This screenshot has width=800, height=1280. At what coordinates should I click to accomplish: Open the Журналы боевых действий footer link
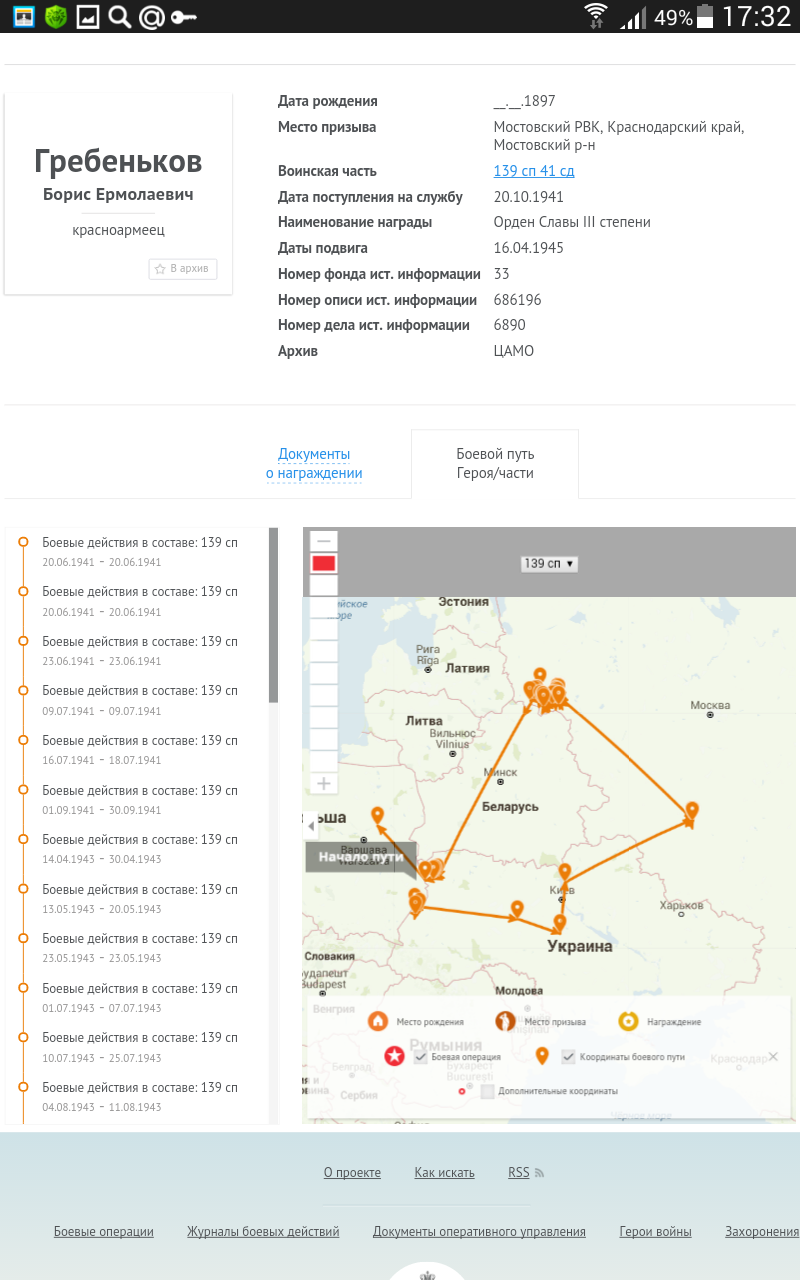(263, 1232)
